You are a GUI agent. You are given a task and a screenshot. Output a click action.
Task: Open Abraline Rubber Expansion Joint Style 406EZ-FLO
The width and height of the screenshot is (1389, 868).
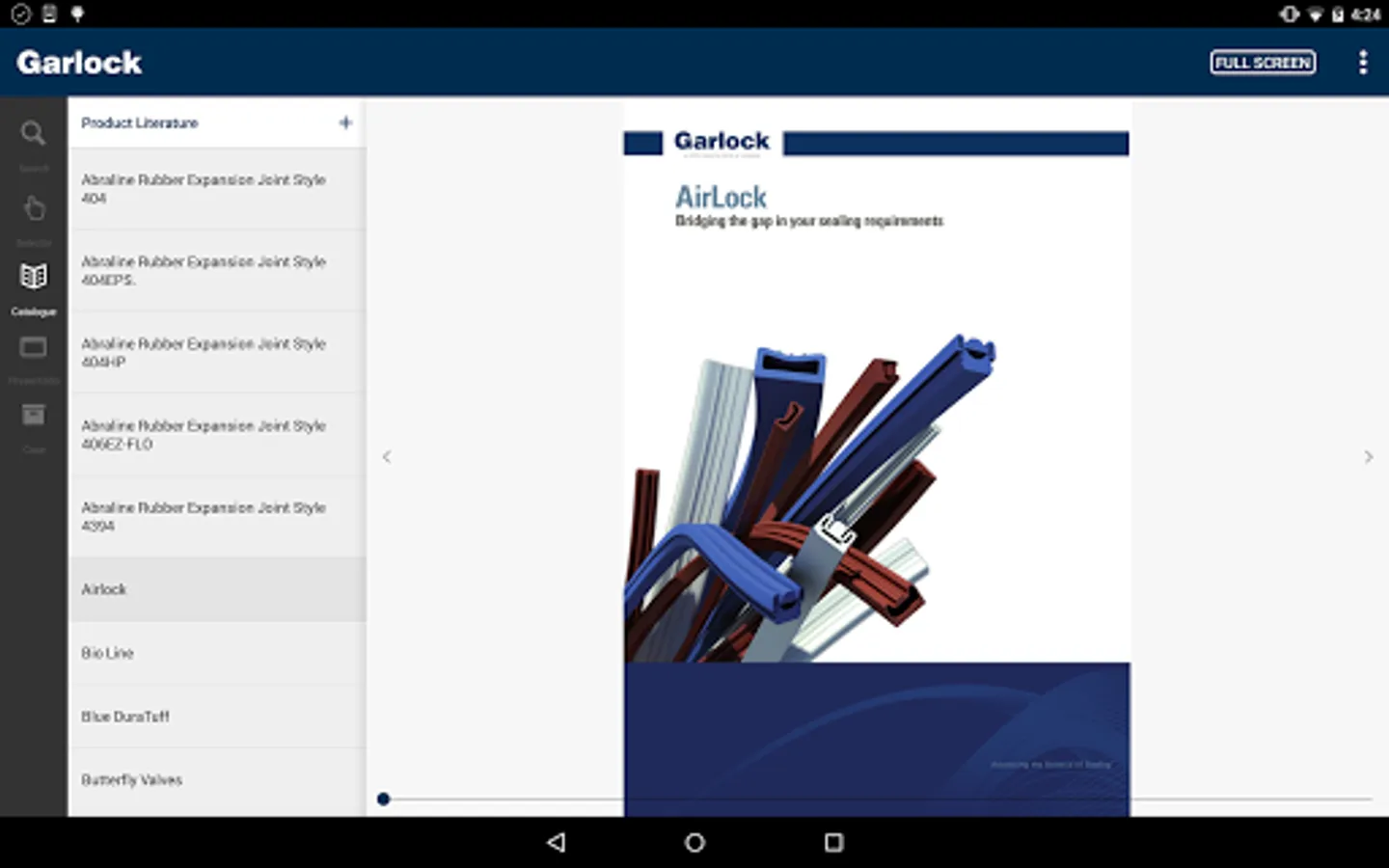point(217,435)
